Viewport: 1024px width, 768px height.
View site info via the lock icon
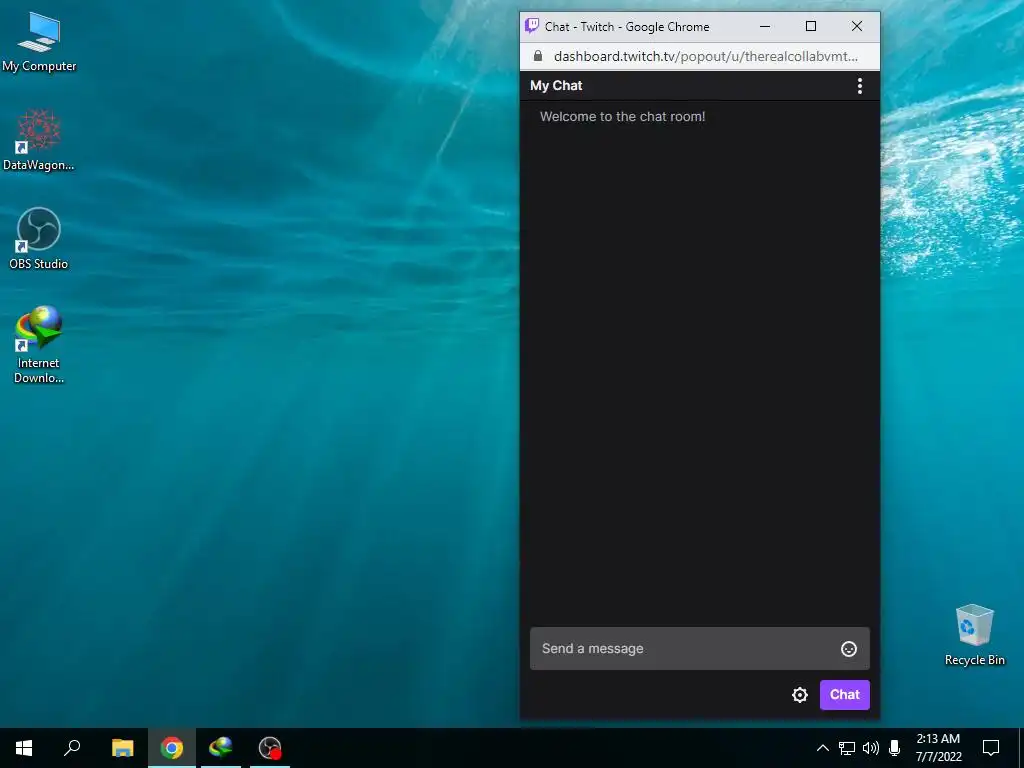pyautogui.click(x=537, y=56)
